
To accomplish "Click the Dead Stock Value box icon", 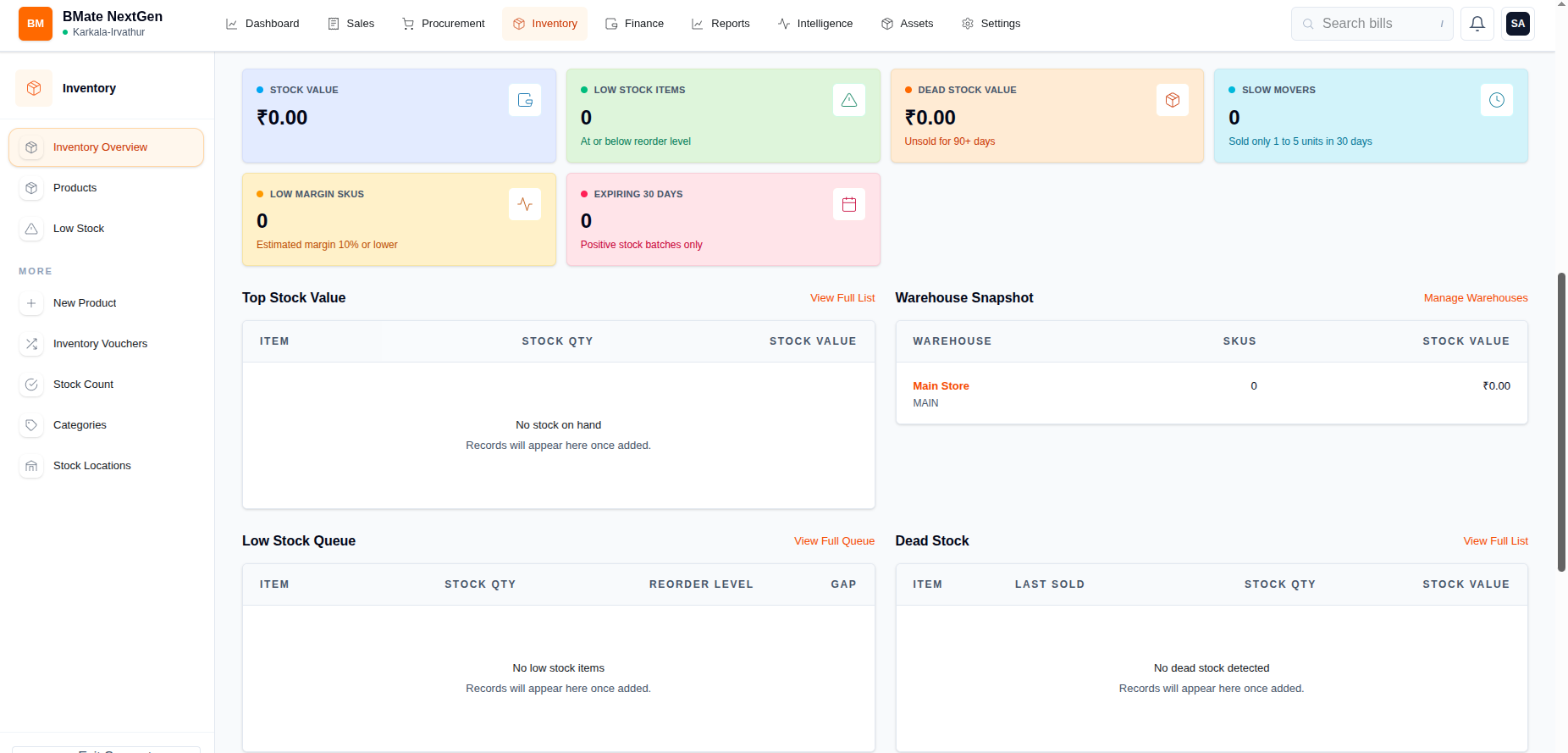I will 1173,100.
